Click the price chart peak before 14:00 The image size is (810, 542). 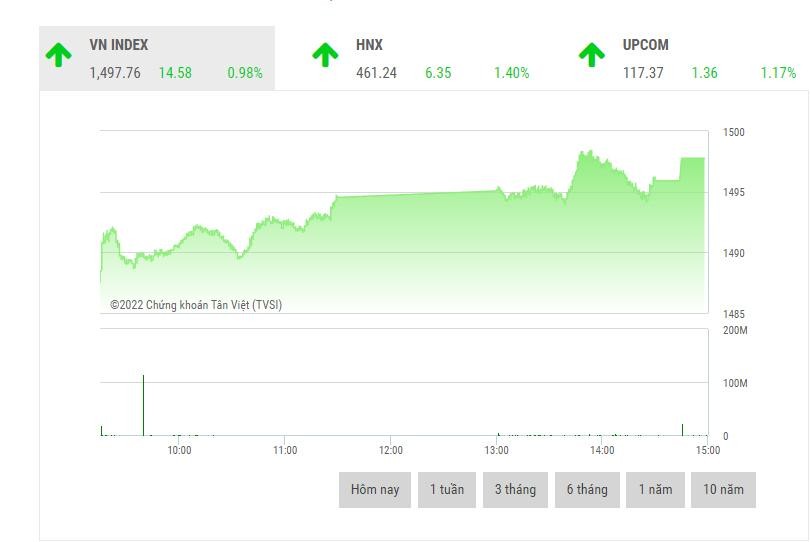pyautogui.click(x=581, y=154)
